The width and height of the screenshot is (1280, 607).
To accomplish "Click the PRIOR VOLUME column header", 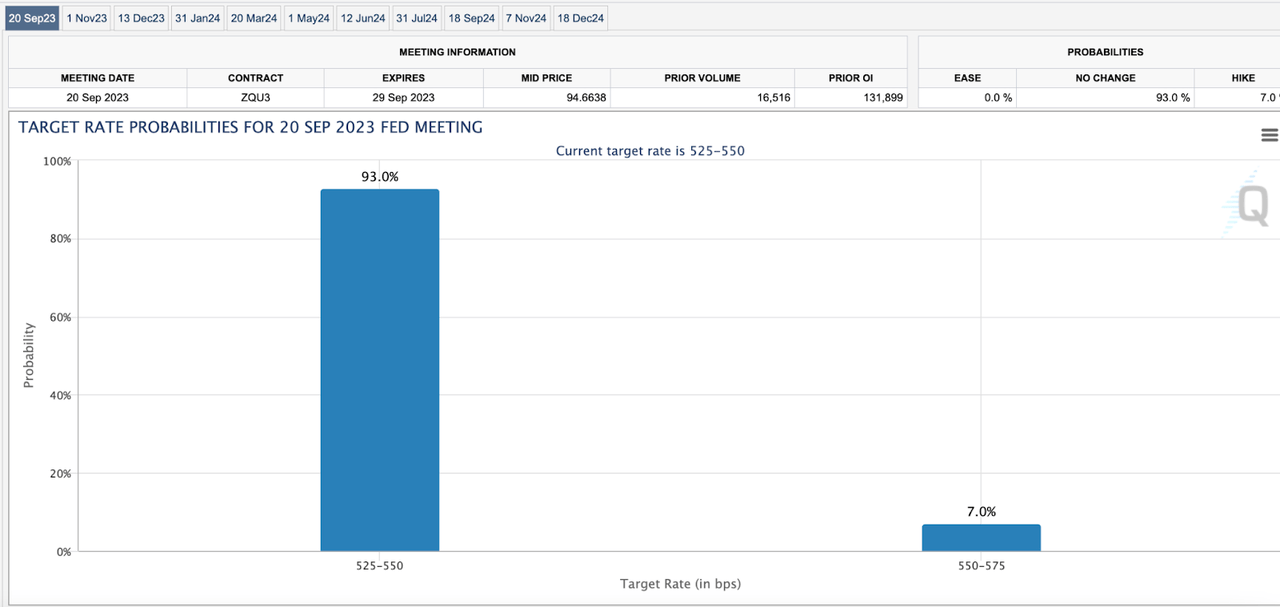I will pyautogui.click(x=702, y=78).
